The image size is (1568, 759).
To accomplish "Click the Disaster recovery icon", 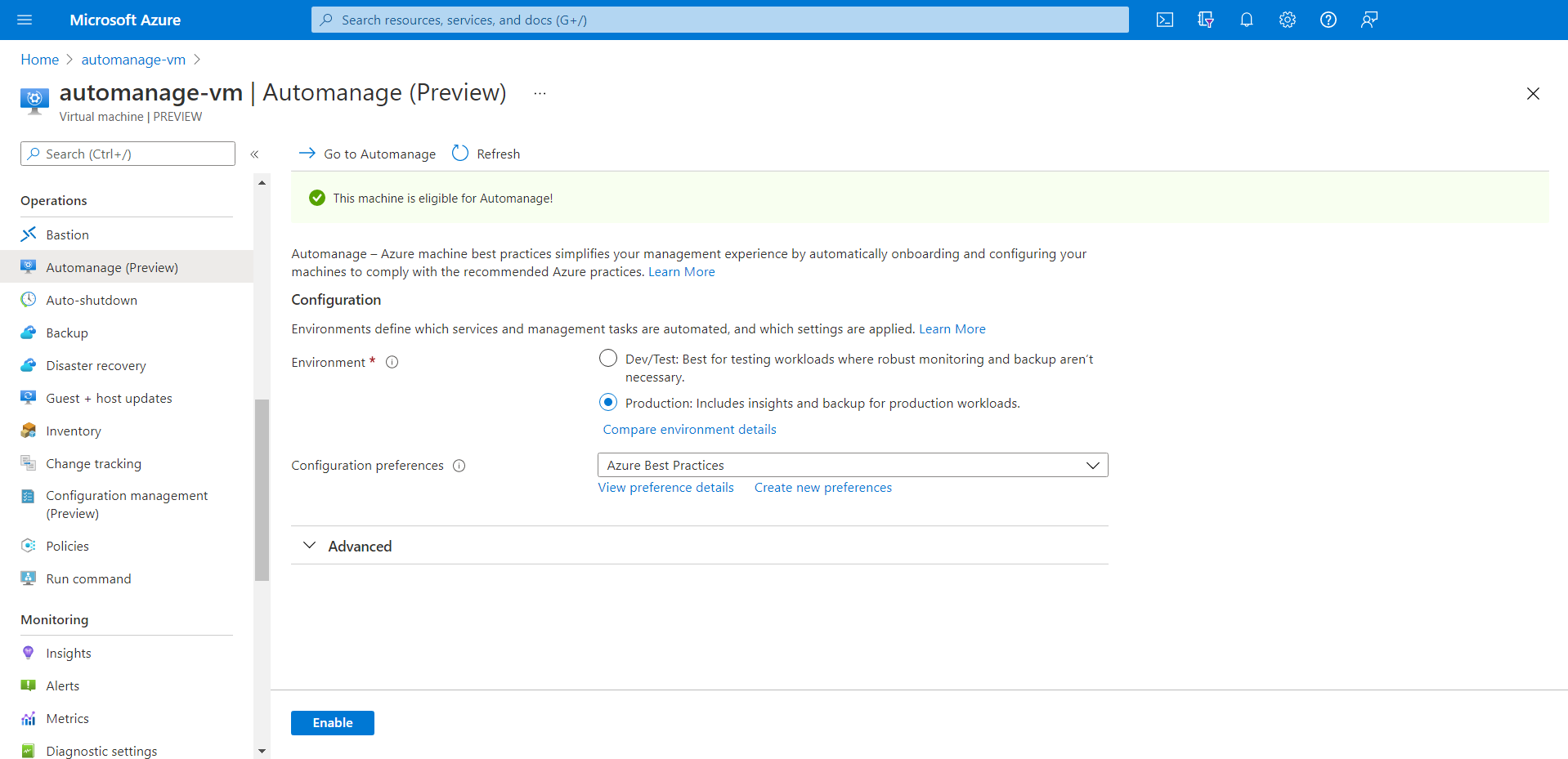I will (29, 365).
